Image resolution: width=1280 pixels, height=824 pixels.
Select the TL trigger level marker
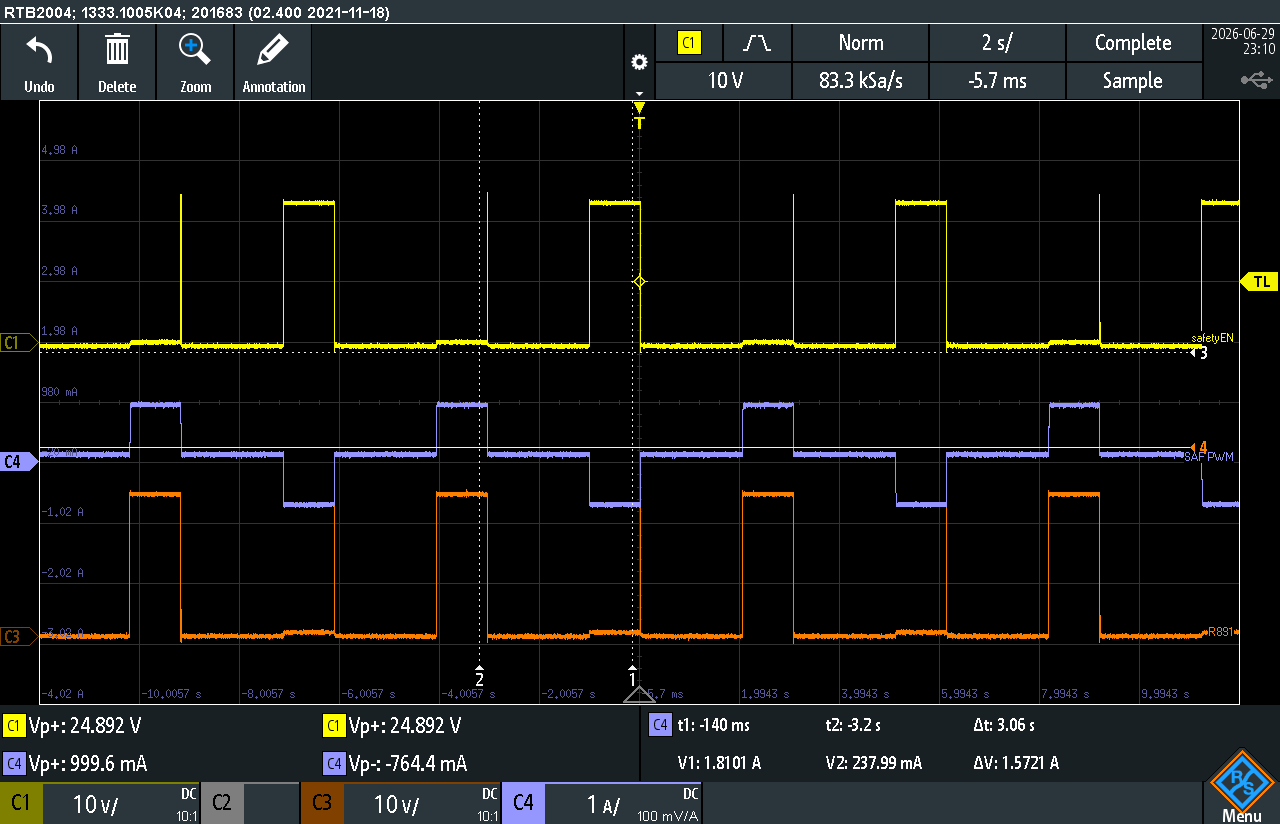pos(1259,282)
